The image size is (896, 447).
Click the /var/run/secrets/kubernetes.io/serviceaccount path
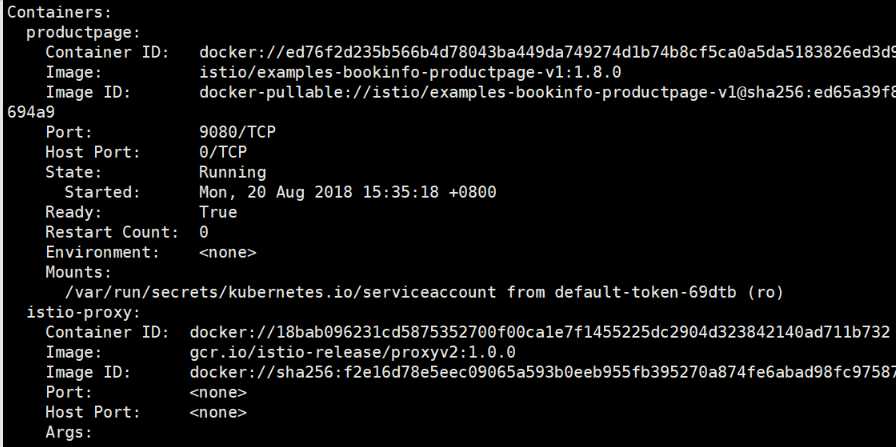click(x=281, y=293)
